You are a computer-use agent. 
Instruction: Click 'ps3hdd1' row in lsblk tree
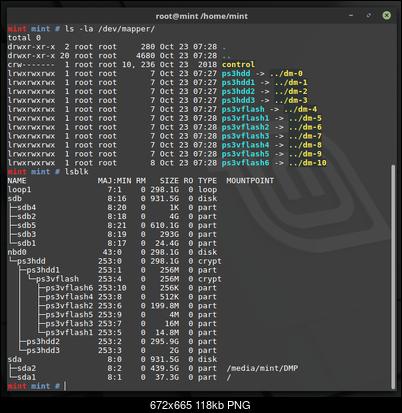(43, 270)
